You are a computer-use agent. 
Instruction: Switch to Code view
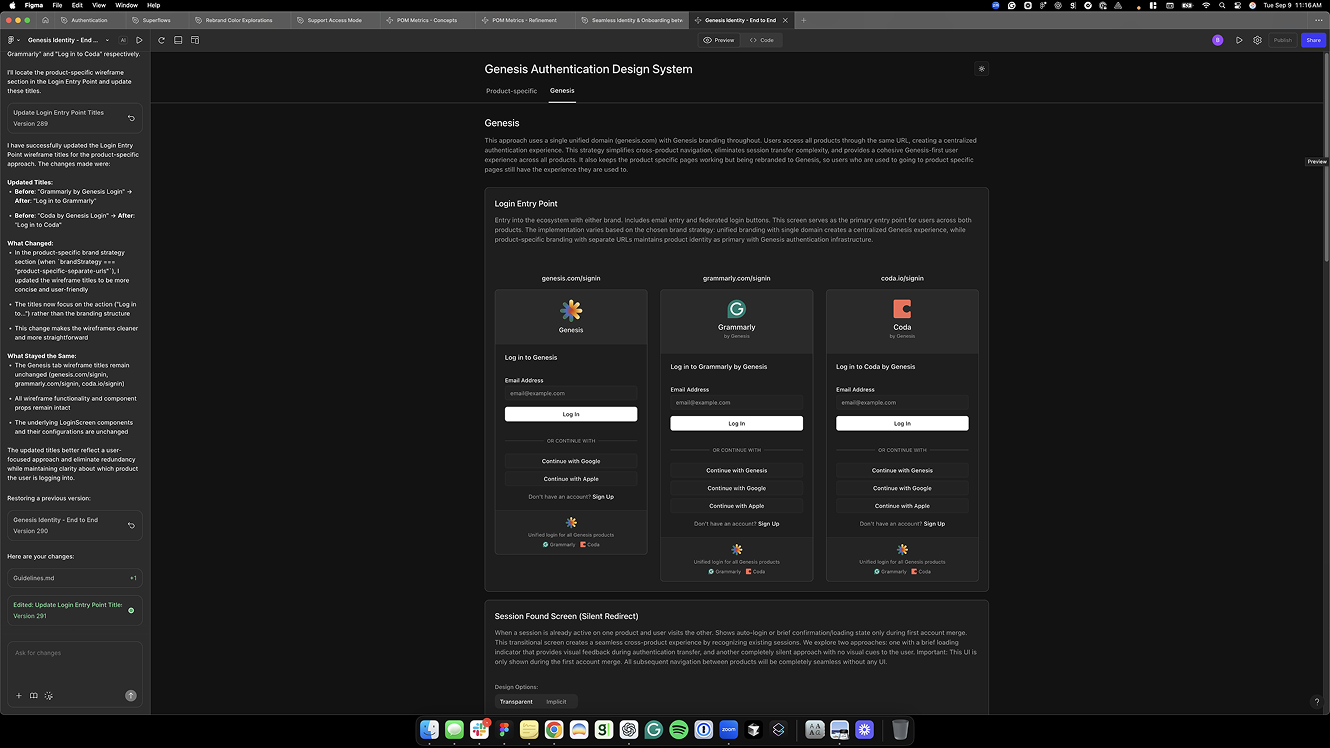pyautogui.click(x=762, y=40)
